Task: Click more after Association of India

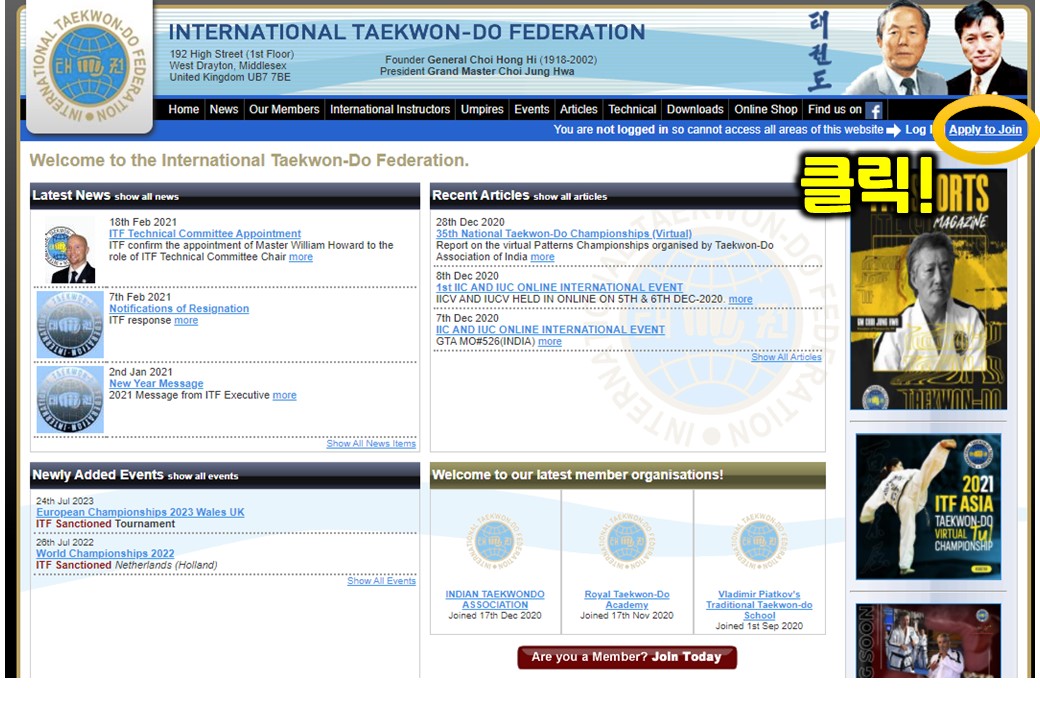Action: pyautogui.click(x=542, y=257)
